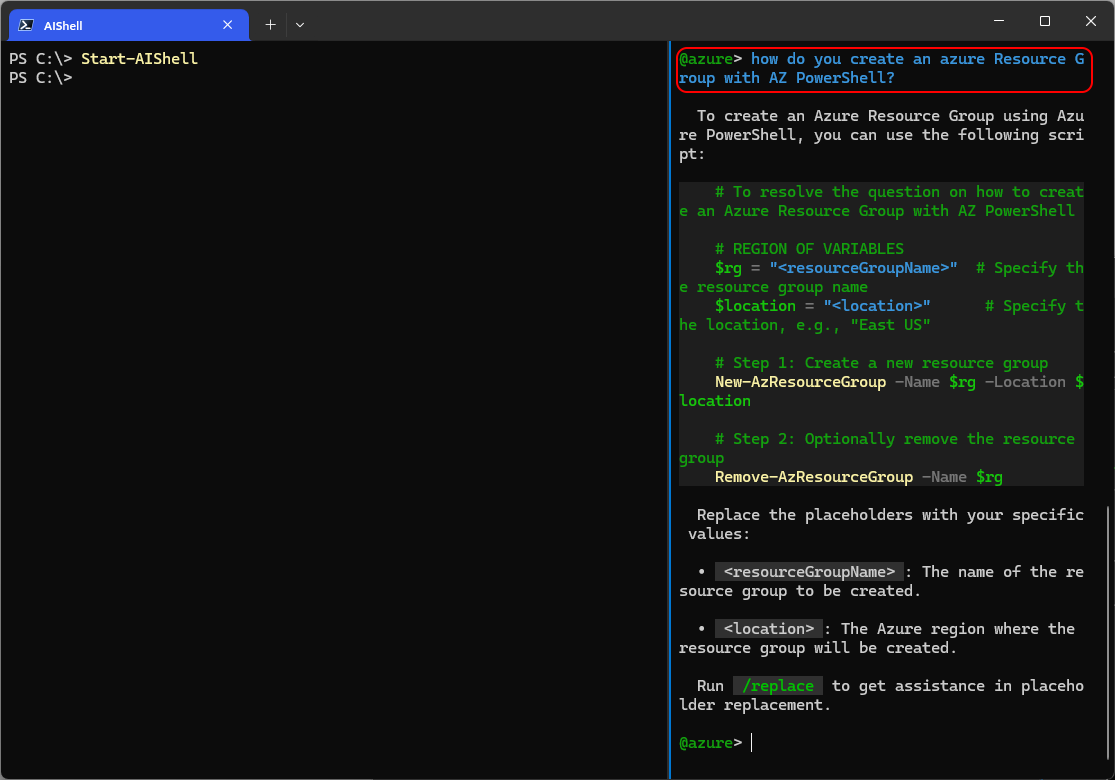This screenshot has width=1115, height=780.
Task: Click the Step 1 comment line
Action: point(882,363)
